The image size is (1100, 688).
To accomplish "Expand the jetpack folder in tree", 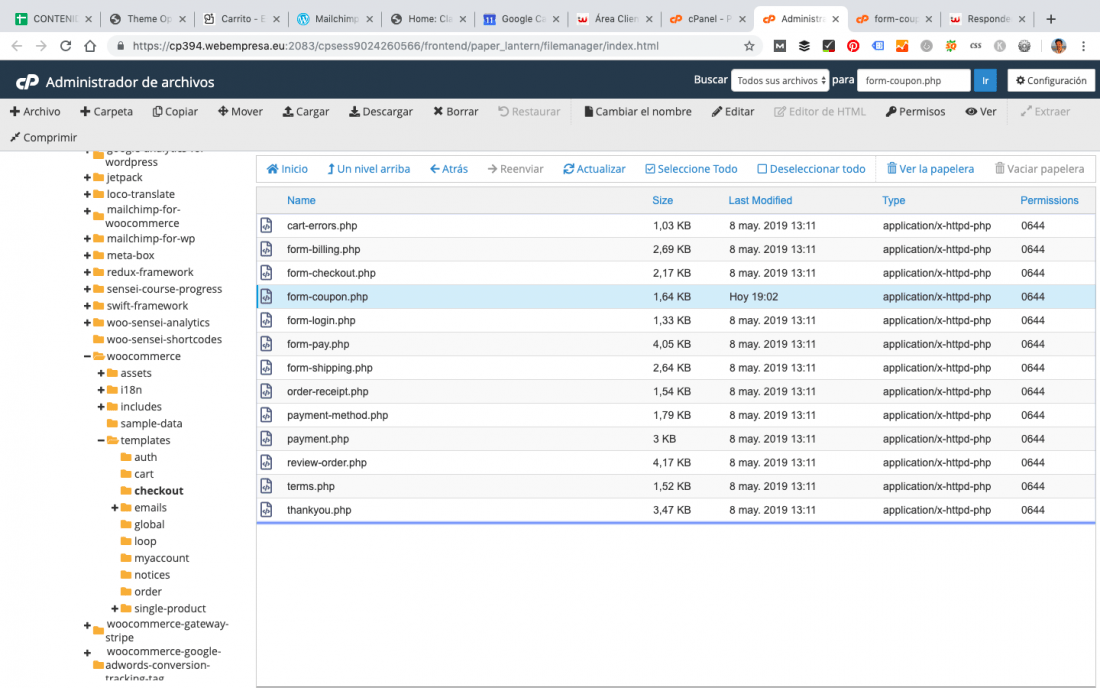I will 87,177.
